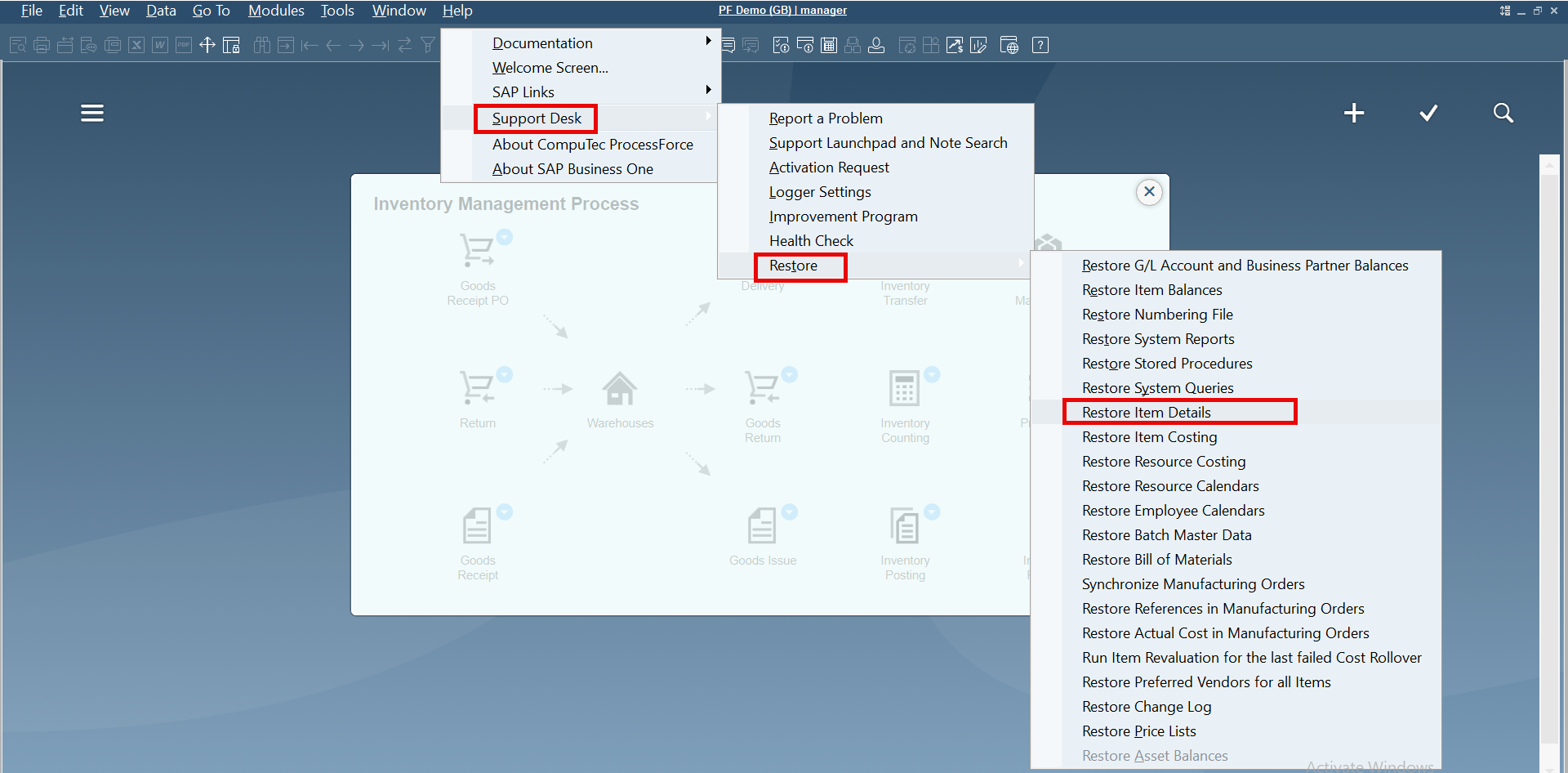Open the Form Settings toolbar icon
Image resolution: width=1568 pixels, height=773 pixels.
[x=231, y=45]
